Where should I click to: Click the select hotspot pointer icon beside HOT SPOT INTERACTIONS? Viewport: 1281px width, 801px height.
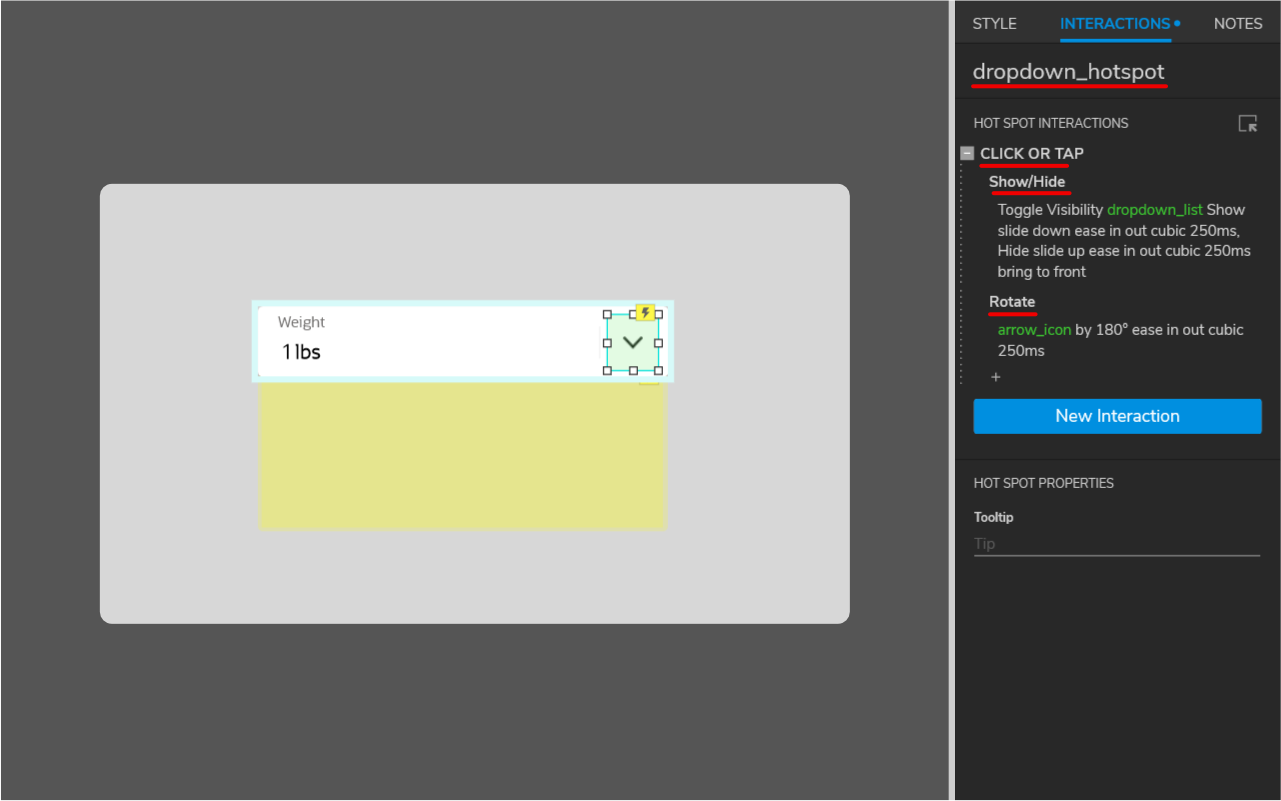[x=1247, y=123]
